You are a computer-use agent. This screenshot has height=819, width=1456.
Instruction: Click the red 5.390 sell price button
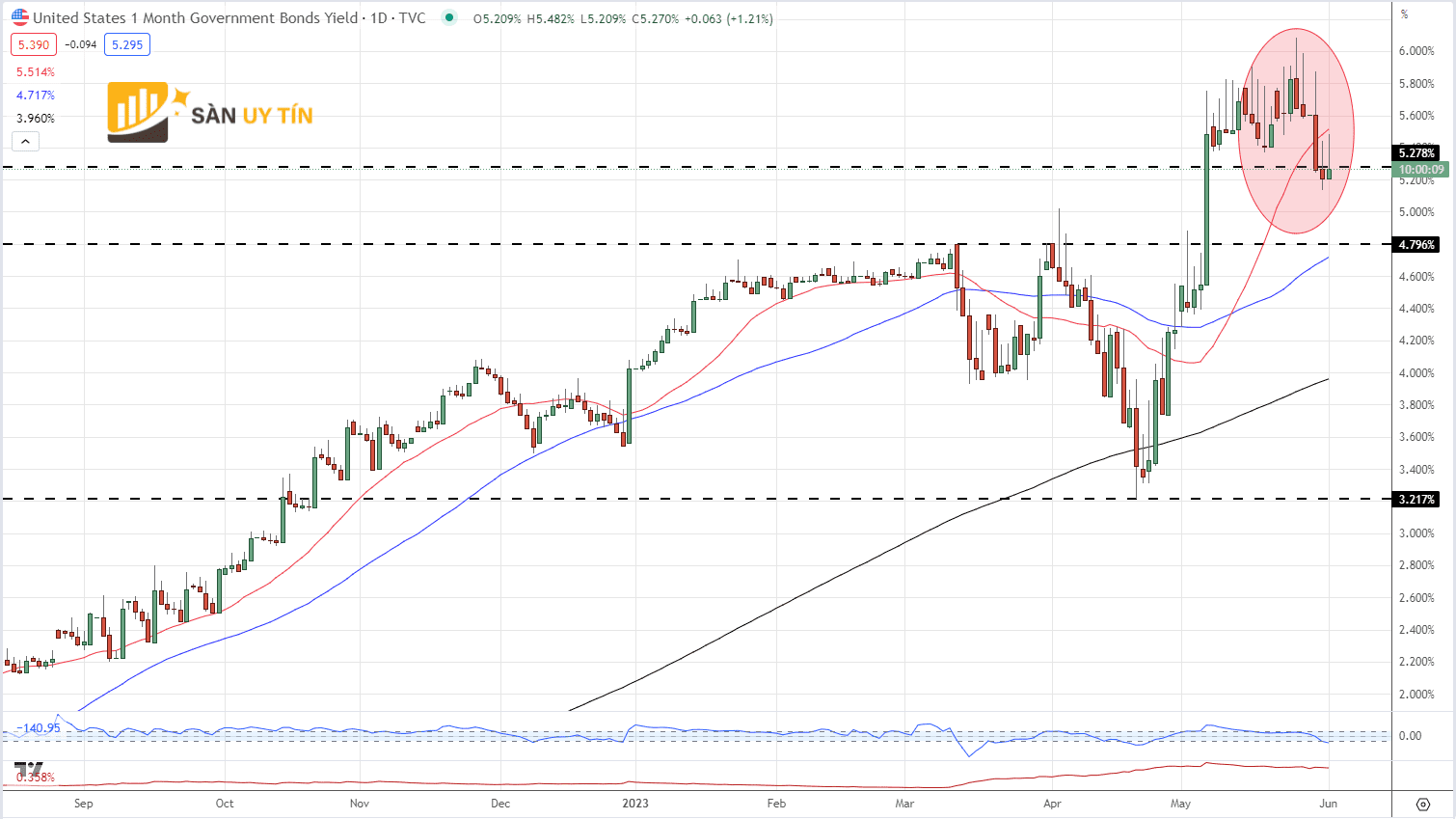tap(34, 44)
